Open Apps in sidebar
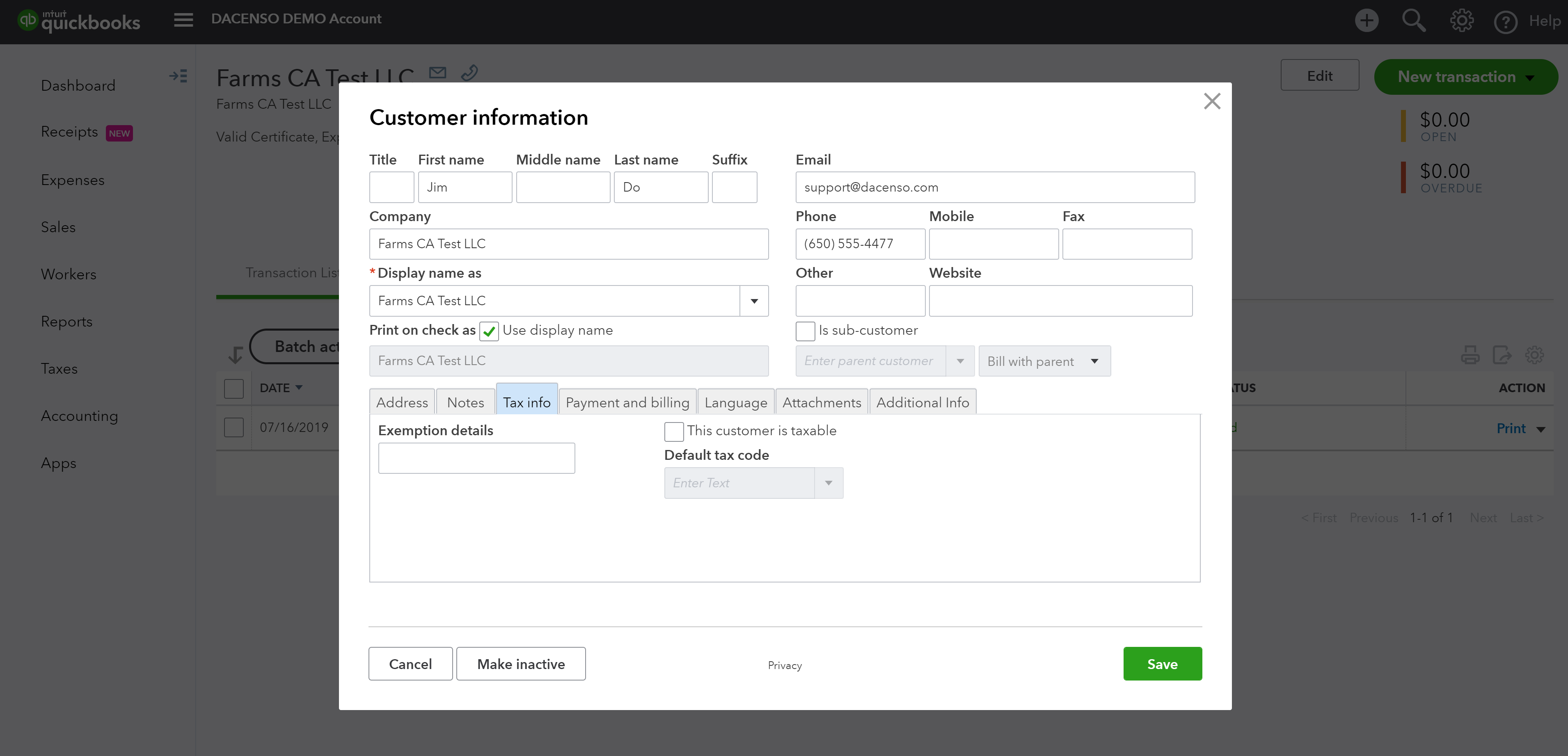The image size is (1568, 756). [58, 463]
